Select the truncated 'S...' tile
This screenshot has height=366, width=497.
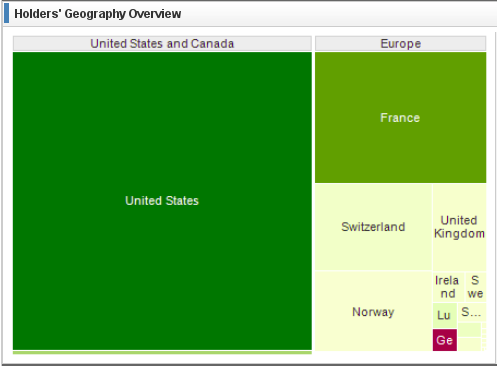pyautogui.click(x=472, y=312)
